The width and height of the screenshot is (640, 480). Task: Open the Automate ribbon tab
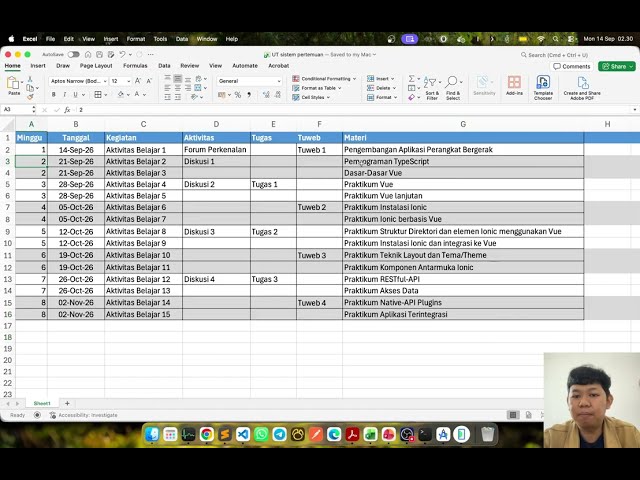[245, 66]
